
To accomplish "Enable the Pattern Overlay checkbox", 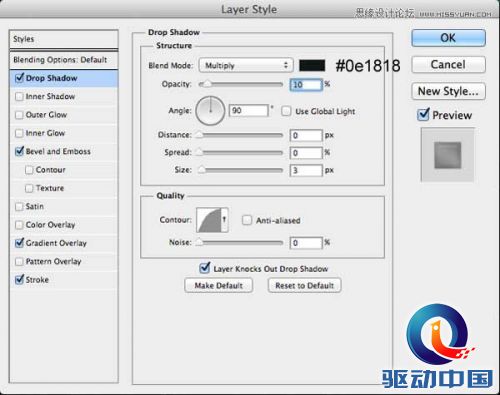I will [x=19, y=262].
